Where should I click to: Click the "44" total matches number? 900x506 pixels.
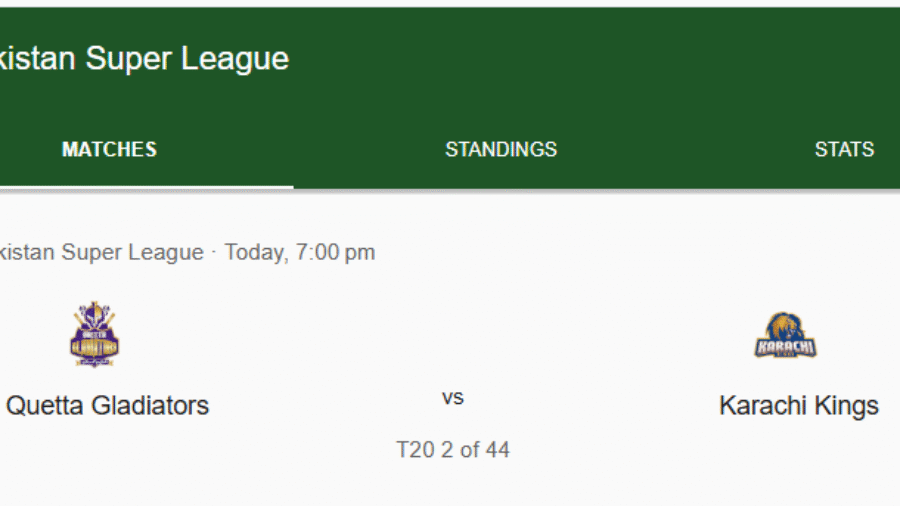(x=497, y=450)
